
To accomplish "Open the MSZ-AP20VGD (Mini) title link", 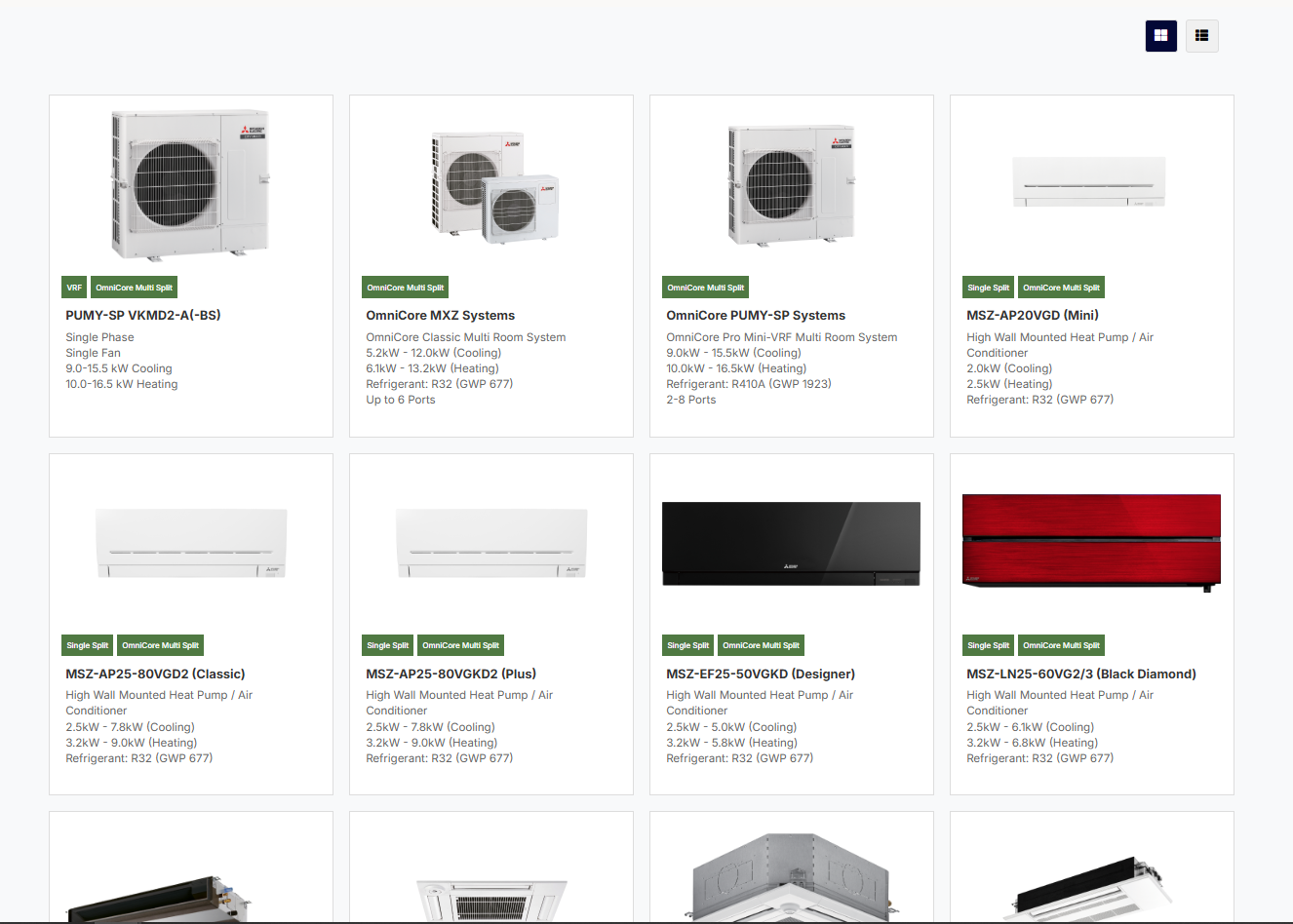I will coord(1033,315).
